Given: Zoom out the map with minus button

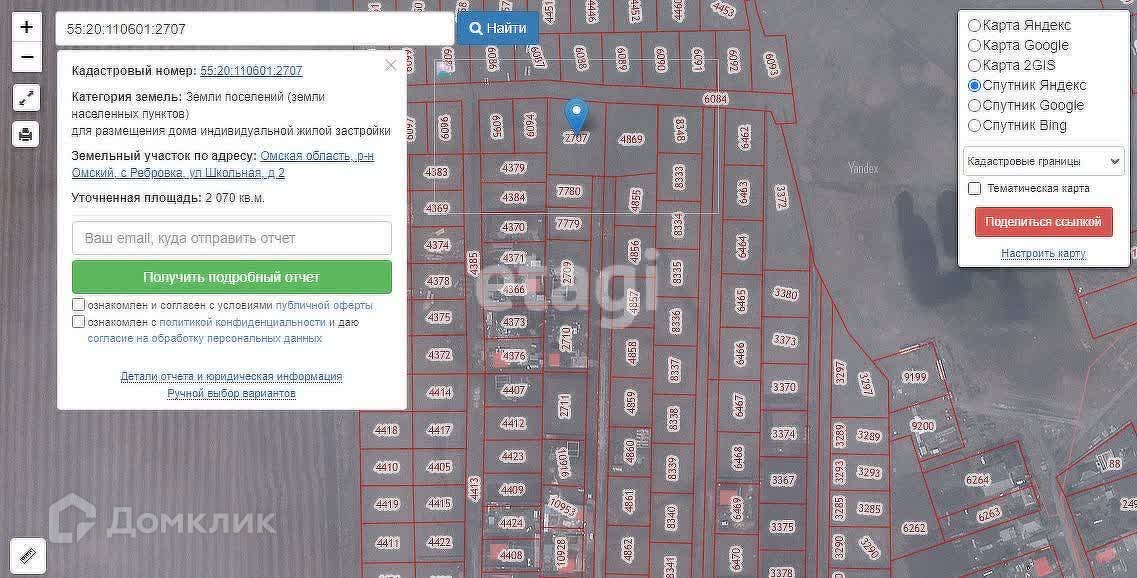Looking at the screenshot, I should pos(26,57).
